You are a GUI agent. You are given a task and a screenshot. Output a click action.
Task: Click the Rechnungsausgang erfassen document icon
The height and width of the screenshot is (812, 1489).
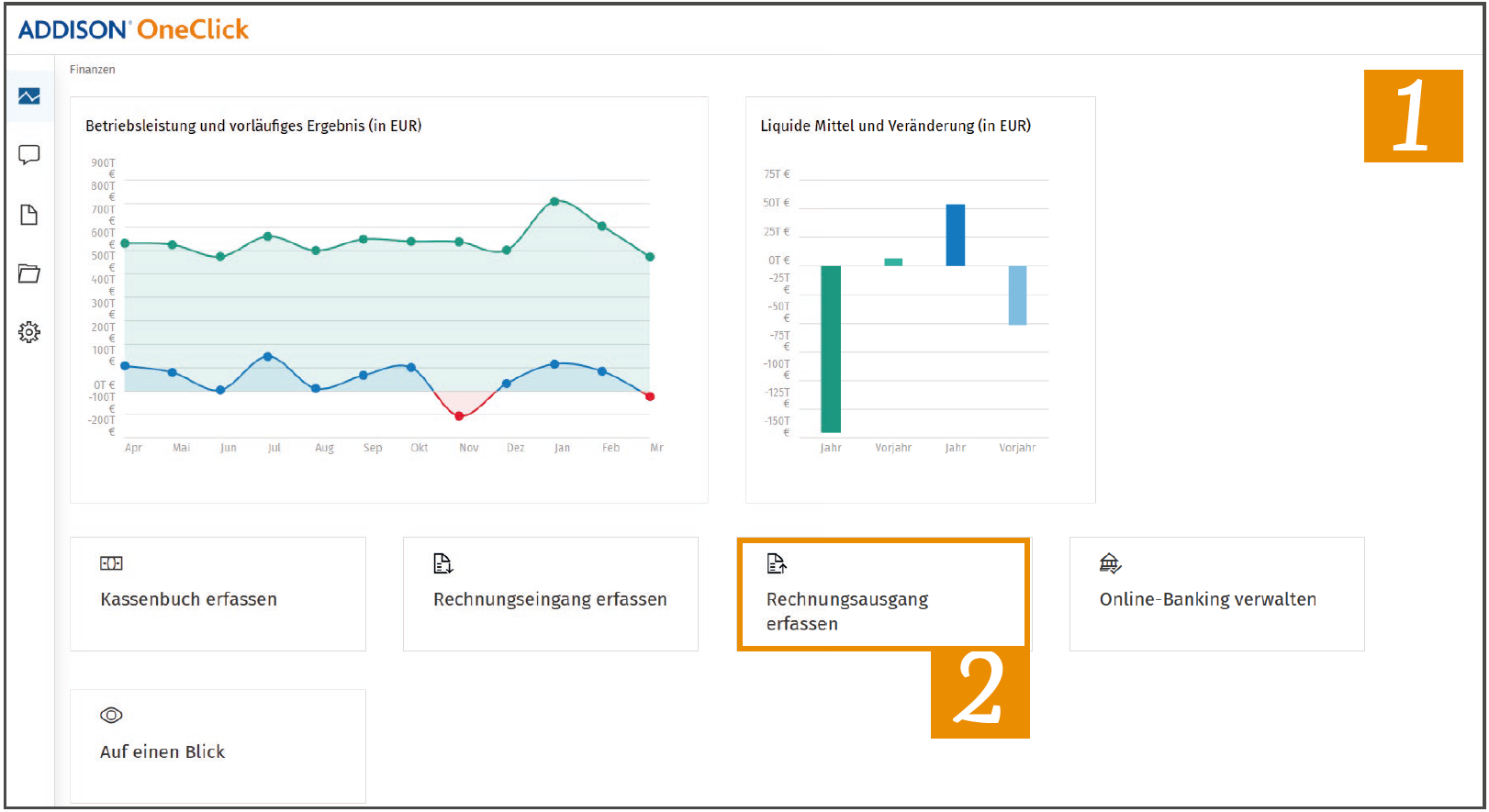click(777, 563)
